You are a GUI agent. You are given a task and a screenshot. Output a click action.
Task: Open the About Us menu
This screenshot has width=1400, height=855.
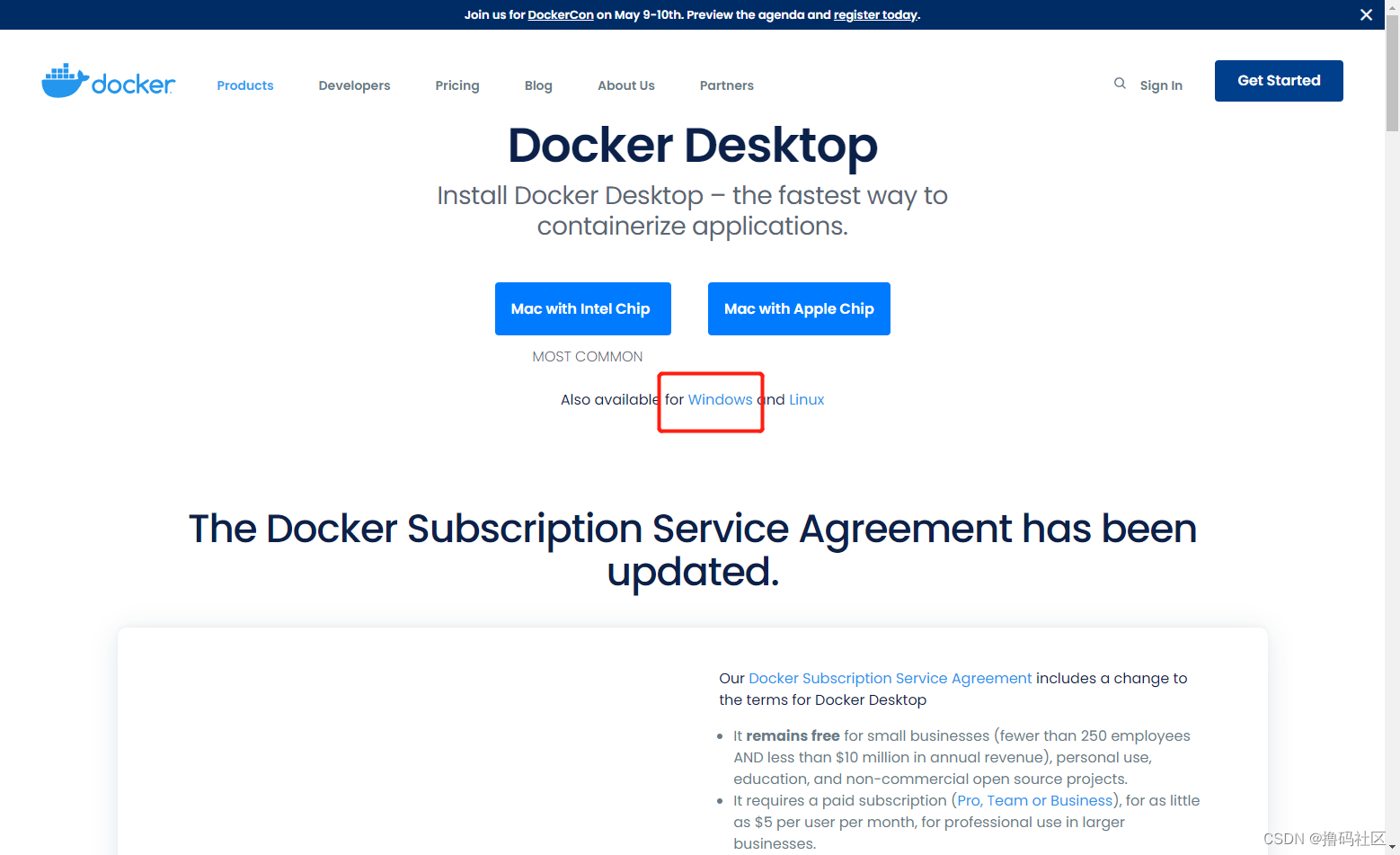[626, 85]
